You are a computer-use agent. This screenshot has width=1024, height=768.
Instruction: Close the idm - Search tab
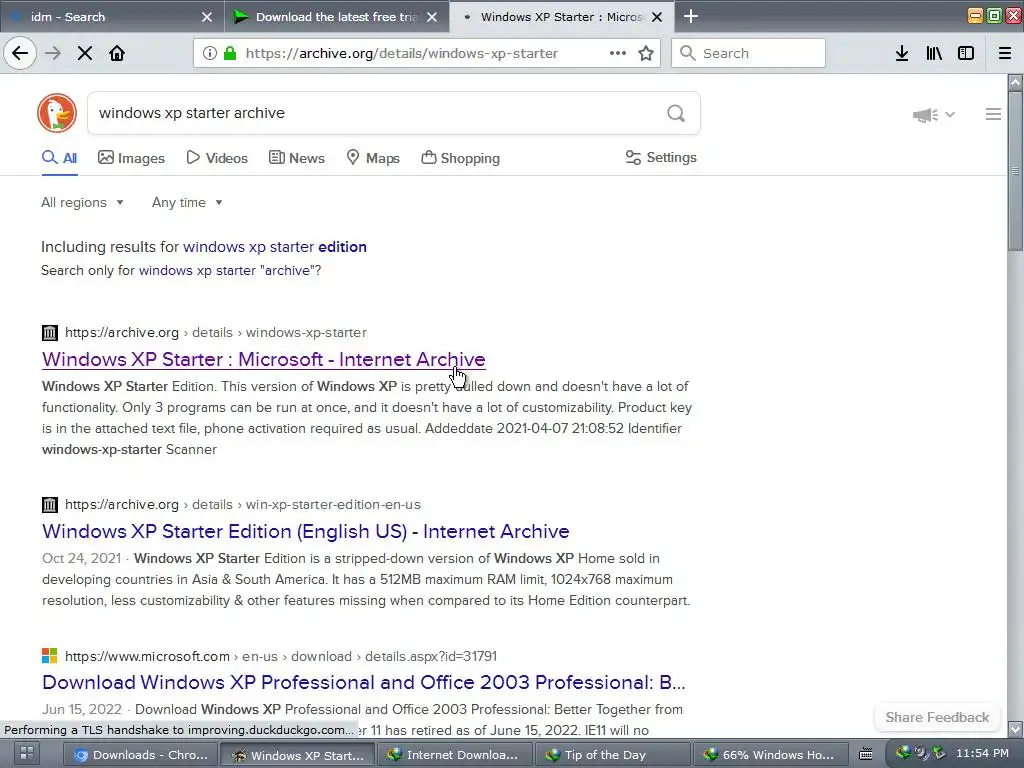point(206,17)
